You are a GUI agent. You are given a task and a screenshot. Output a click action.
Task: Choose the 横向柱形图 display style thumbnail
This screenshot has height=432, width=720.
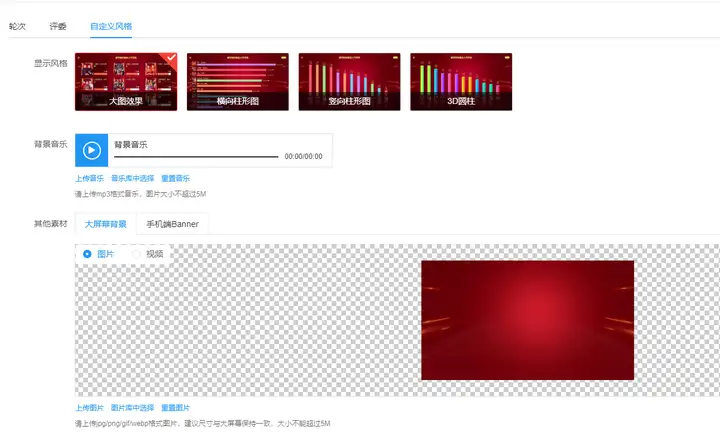click(x=238, y=82)
